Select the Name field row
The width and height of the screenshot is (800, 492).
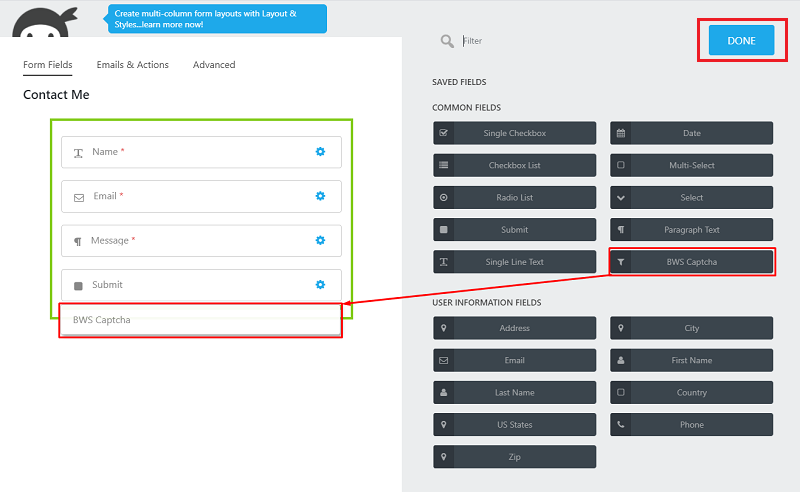click(x=201, y=152)
